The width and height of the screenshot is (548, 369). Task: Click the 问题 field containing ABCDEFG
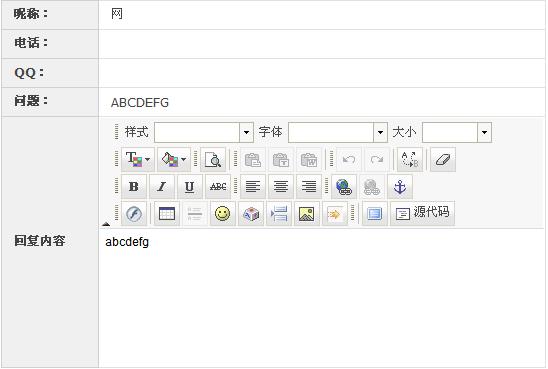click(x=322, y=102)
